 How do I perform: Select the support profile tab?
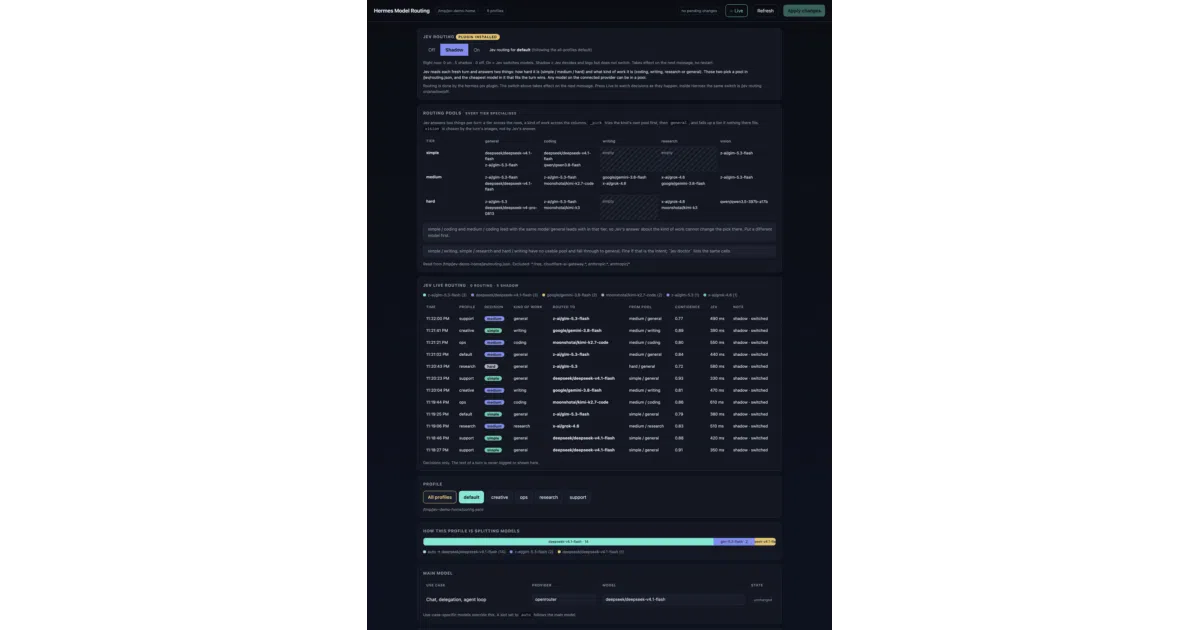click(578, 497)
